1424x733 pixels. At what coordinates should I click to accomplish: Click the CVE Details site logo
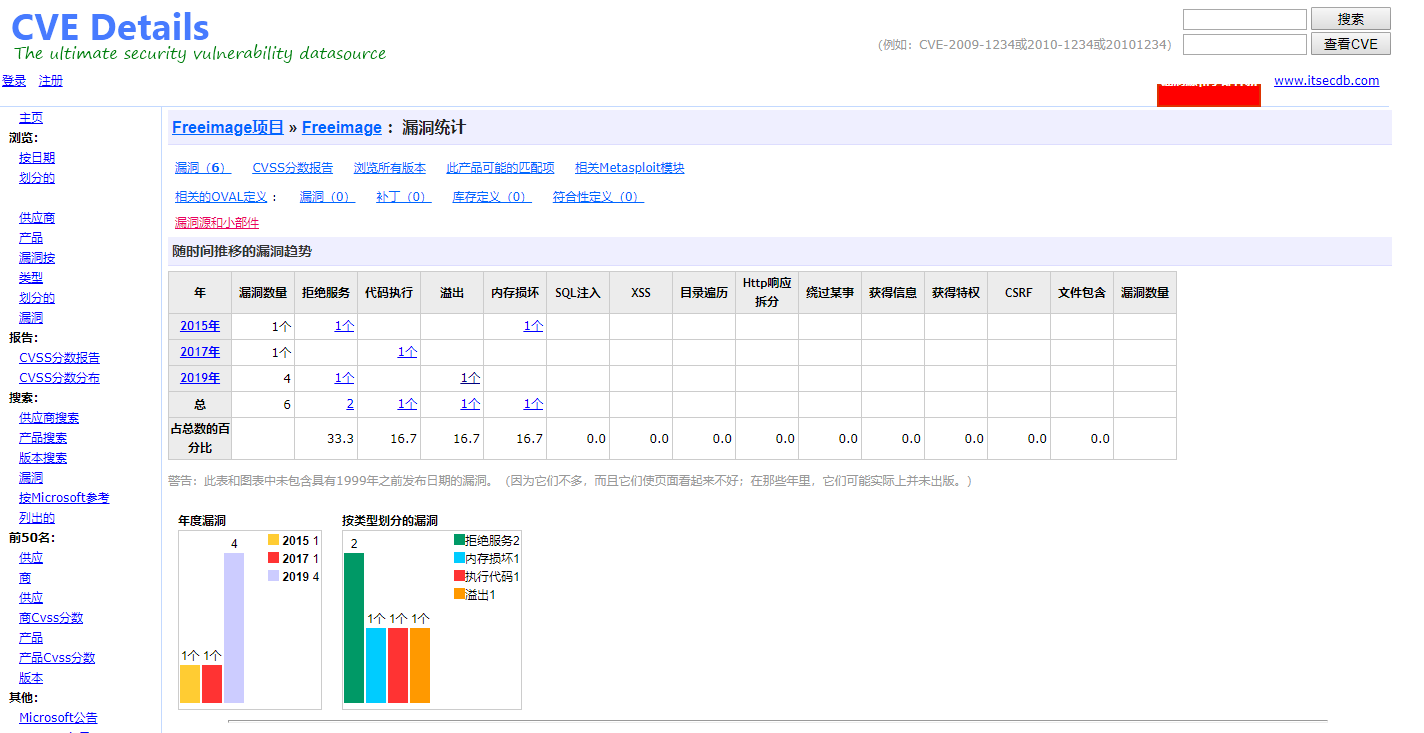point(110,27)
